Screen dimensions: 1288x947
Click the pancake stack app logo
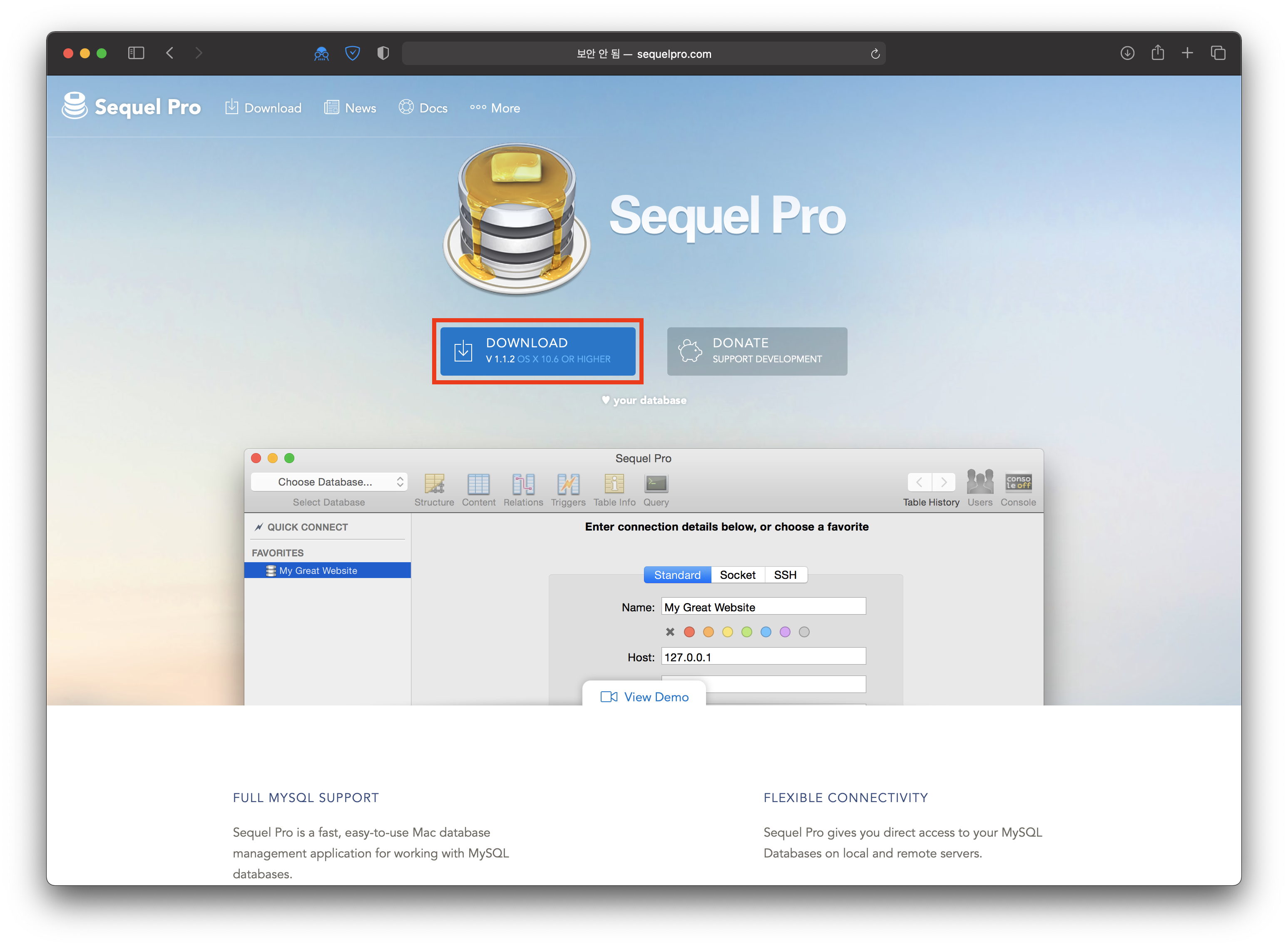click(x=517, y=219)
